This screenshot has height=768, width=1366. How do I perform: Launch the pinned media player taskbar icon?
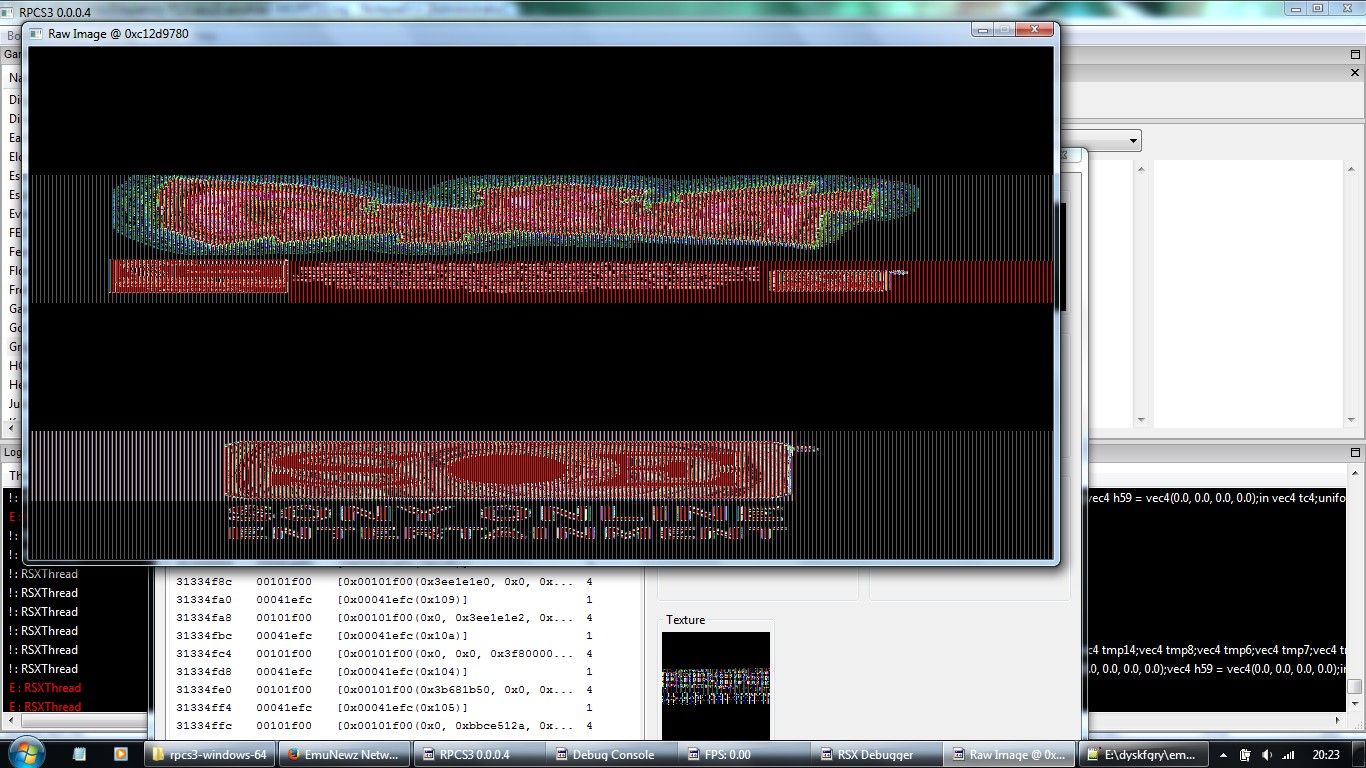[x=120, y=754]
